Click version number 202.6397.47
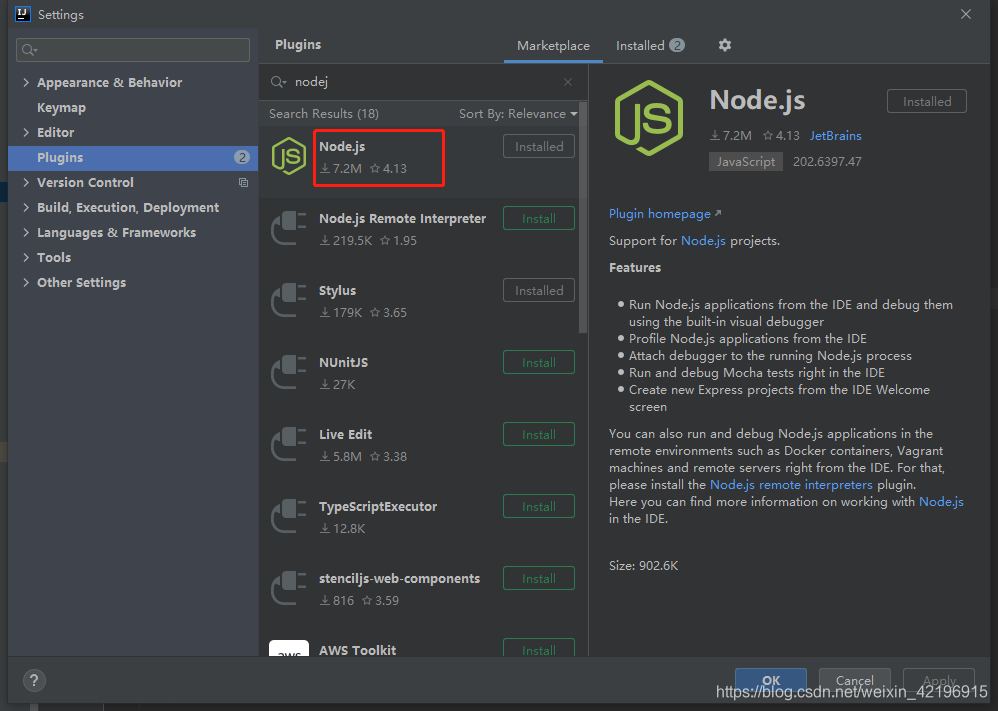Viewport: 998px width, 711px height. click(827, 162)
